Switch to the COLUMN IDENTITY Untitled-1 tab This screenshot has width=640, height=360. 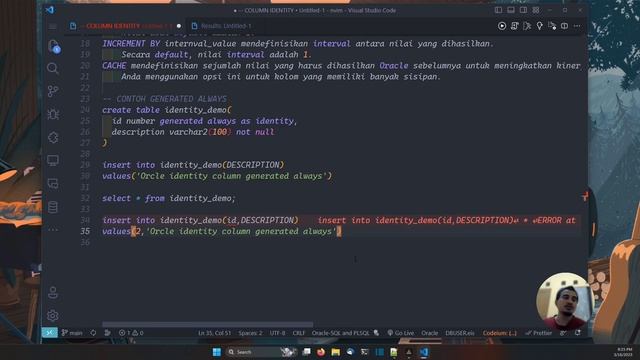125,26
